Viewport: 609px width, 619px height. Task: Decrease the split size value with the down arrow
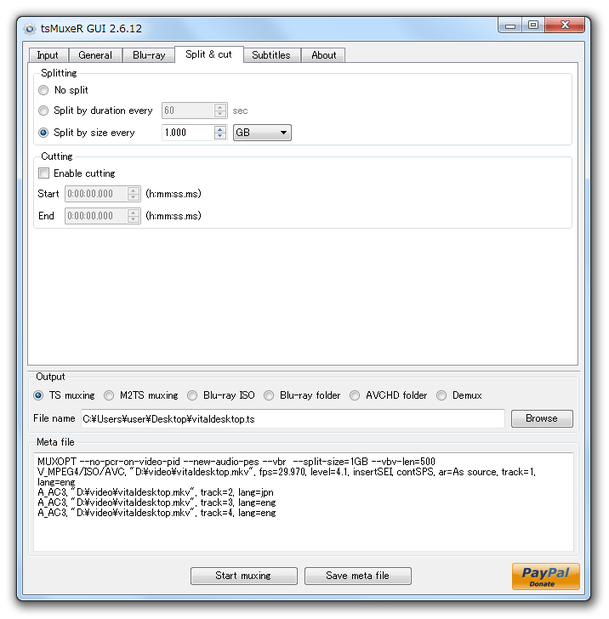[220, 136]
